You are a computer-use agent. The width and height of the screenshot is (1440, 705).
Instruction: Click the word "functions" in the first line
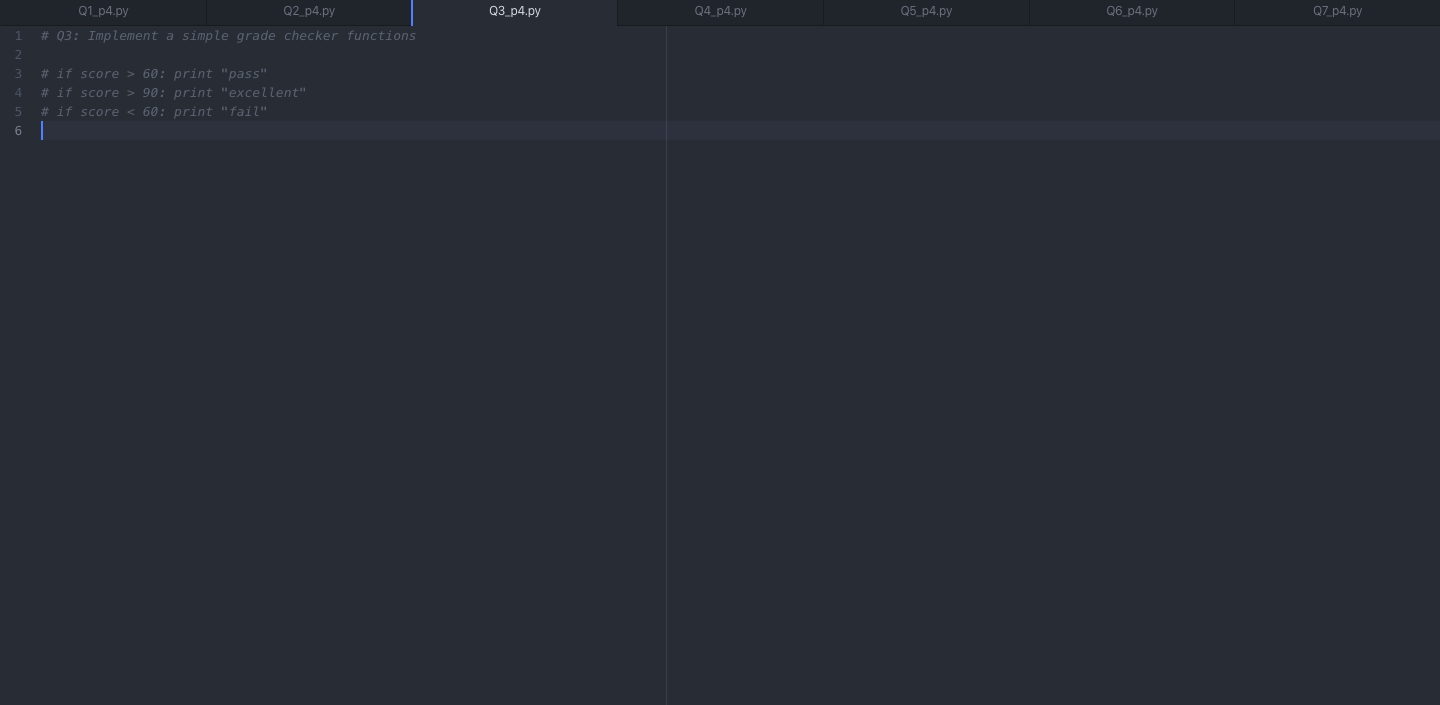(x=381, y=36)
